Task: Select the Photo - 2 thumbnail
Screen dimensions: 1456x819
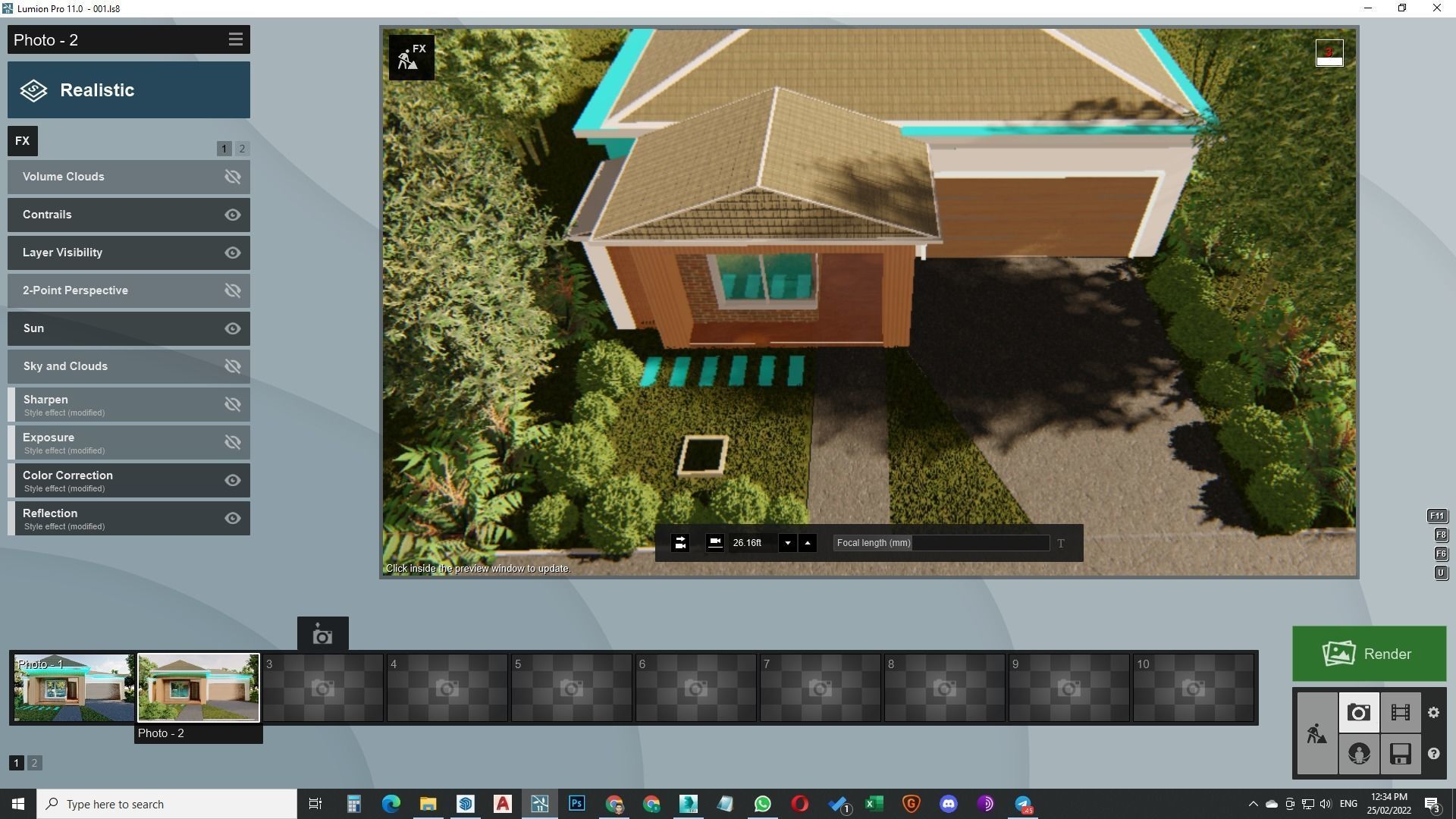Action: point(198,688)
